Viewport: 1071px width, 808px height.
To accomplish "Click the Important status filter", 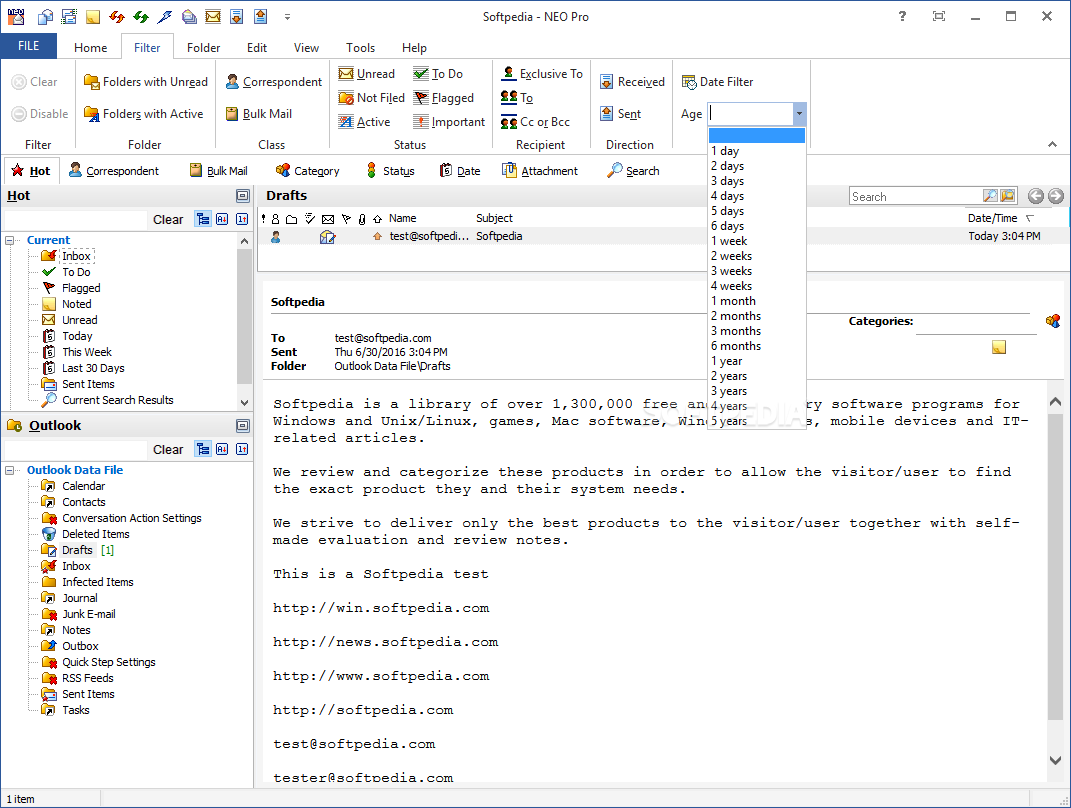I will point(449,122).
